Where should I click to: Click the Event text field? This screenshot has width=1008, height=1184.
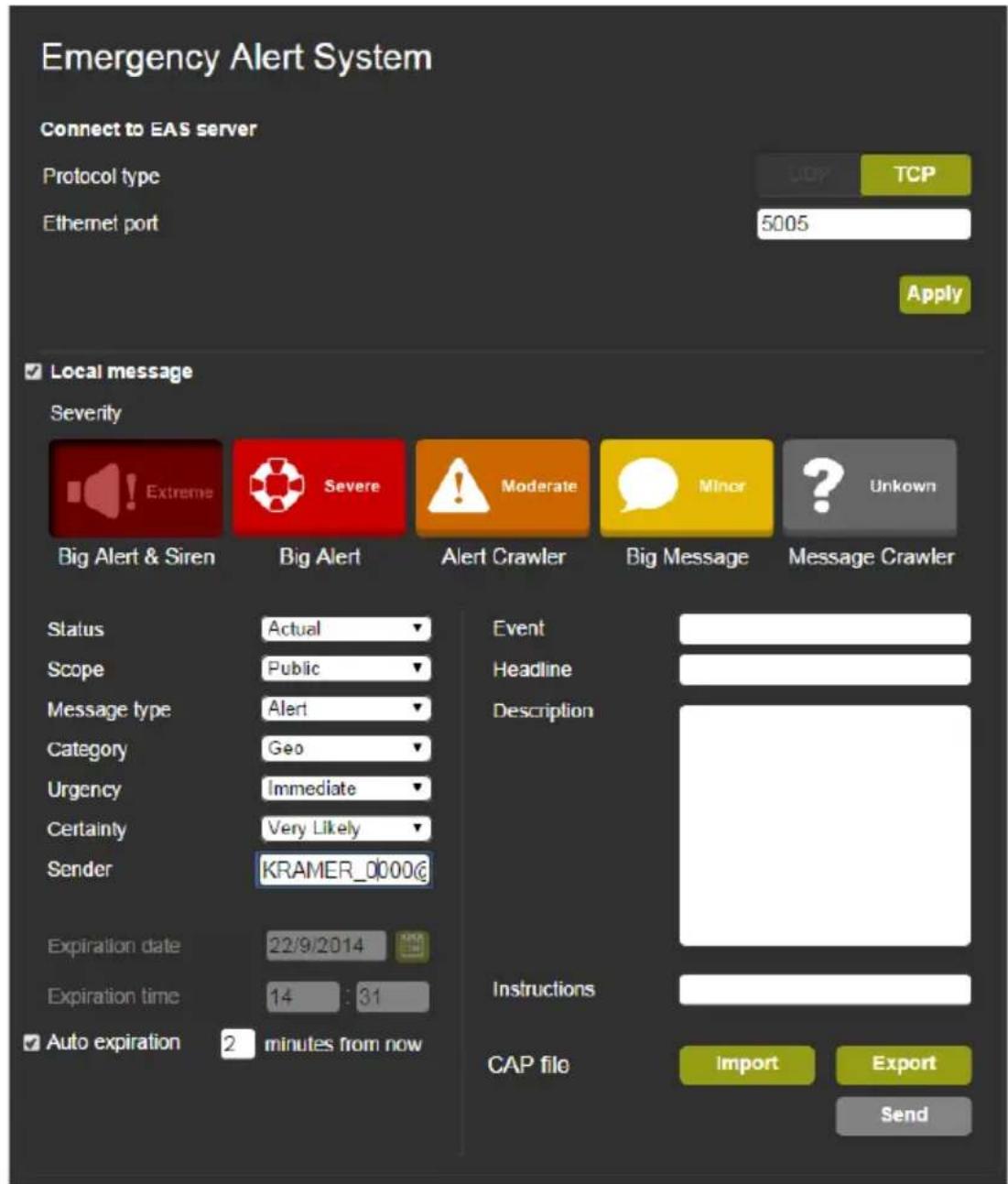[x=824, y=629]
